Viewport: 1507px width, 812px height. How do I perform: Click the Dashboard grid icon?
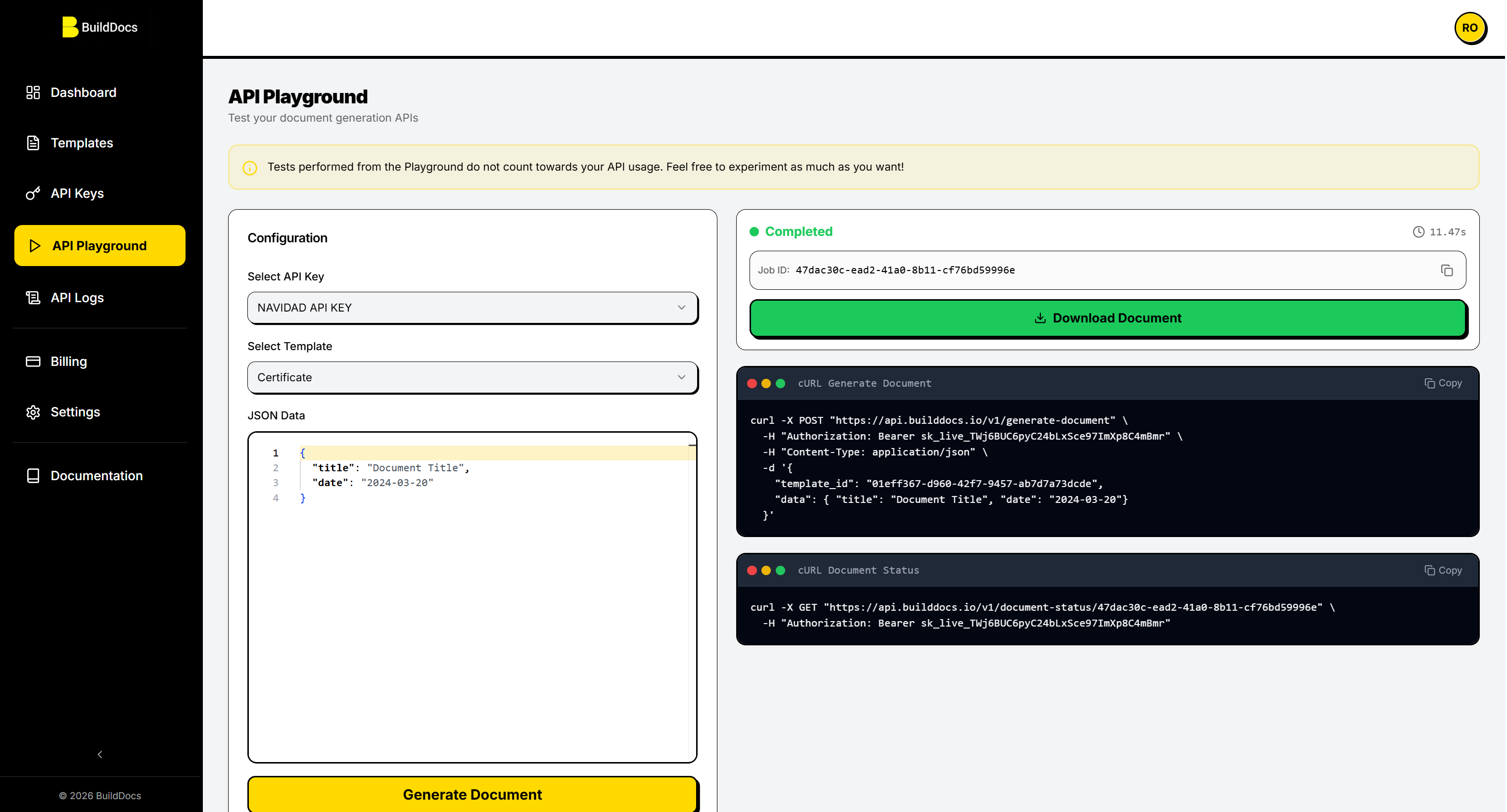(33, 92)
